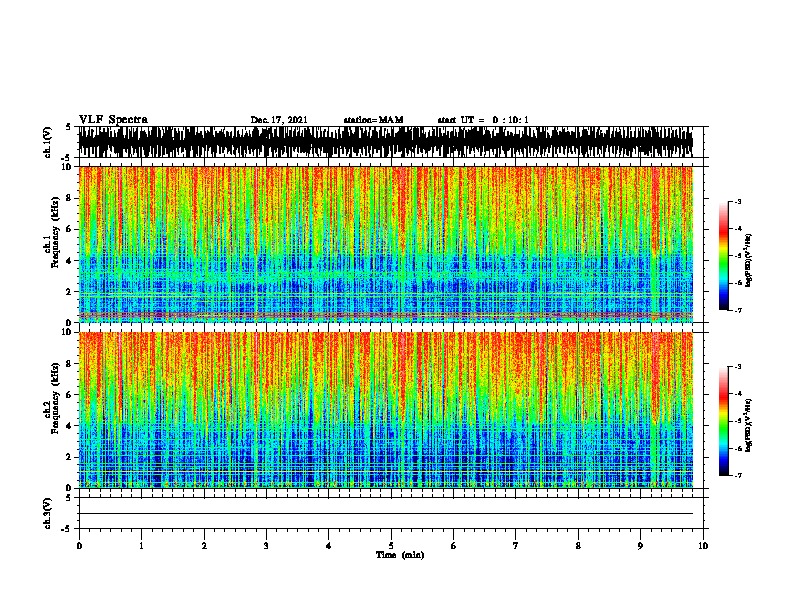This screenshot has height=612, width=792.
Task: Click the "ch.3(V)" axis label
Action: pyautogui.click(x=48, y=513)
